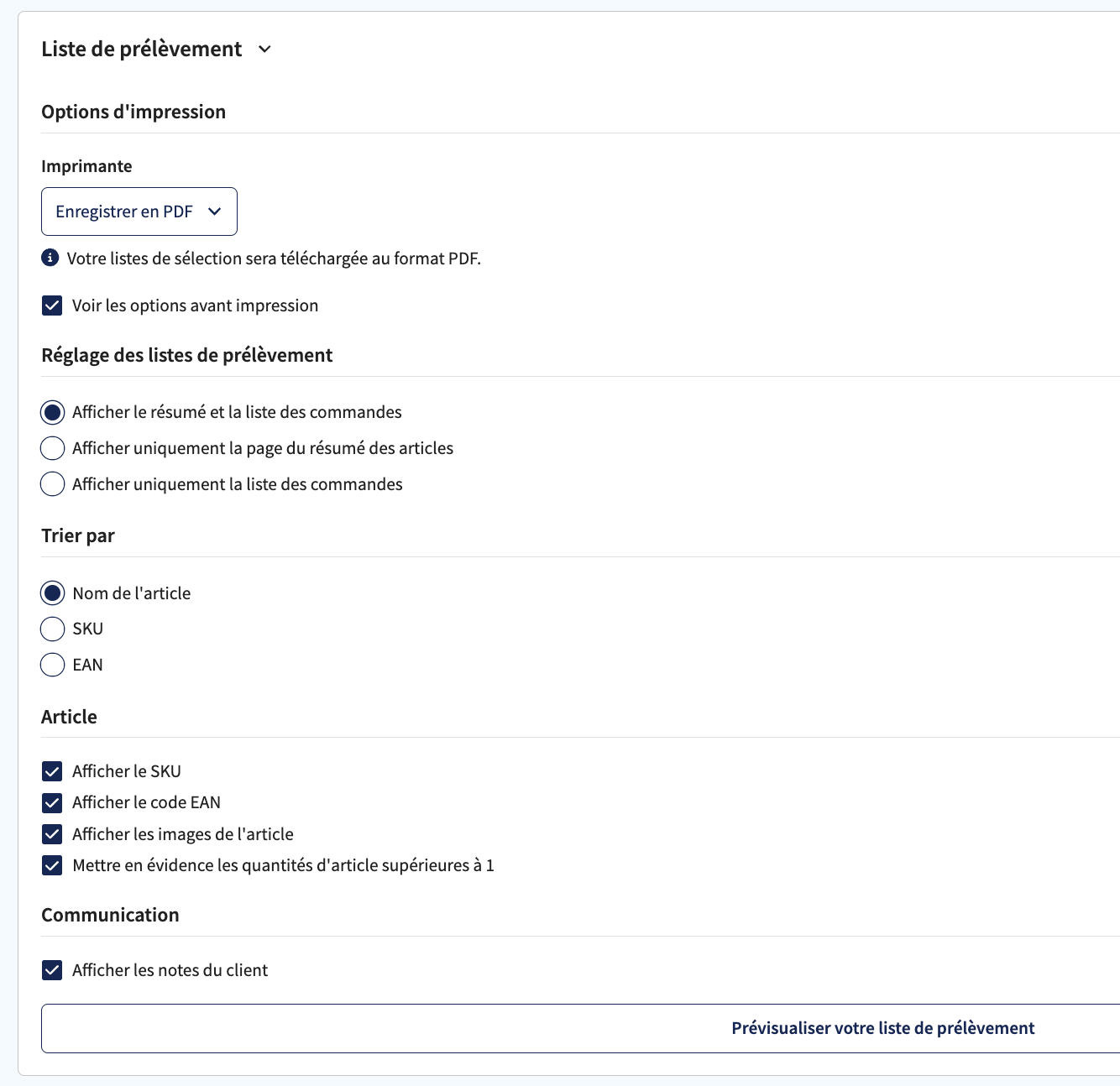This screenshot has width=1120, height=1086.
Task: Sort by Nom de l'article
Action: coord(52,593)
